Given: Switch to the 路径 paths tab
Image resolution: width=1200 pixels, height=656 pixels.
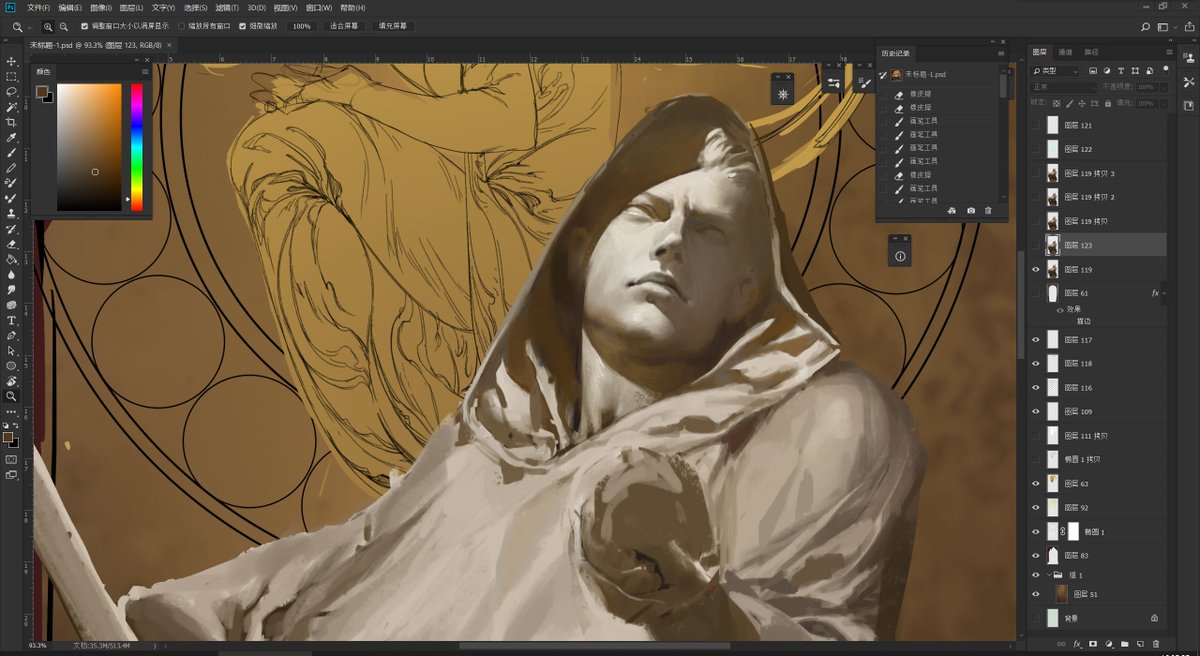Looking at the screenshot, I should coord(1091,52).
